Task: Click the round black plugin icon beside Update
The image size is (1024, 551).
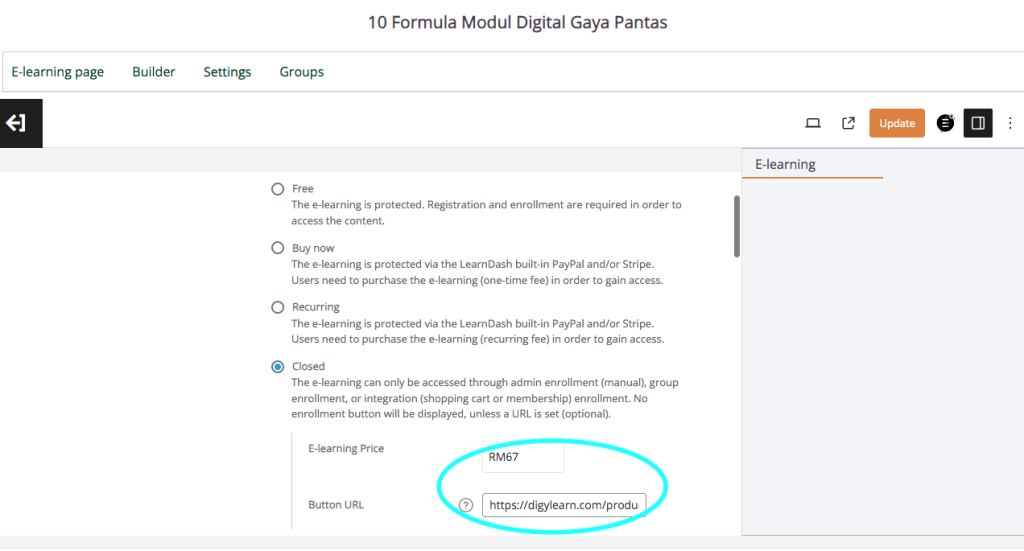Action: pyautogui.click(x=945, y=123)
